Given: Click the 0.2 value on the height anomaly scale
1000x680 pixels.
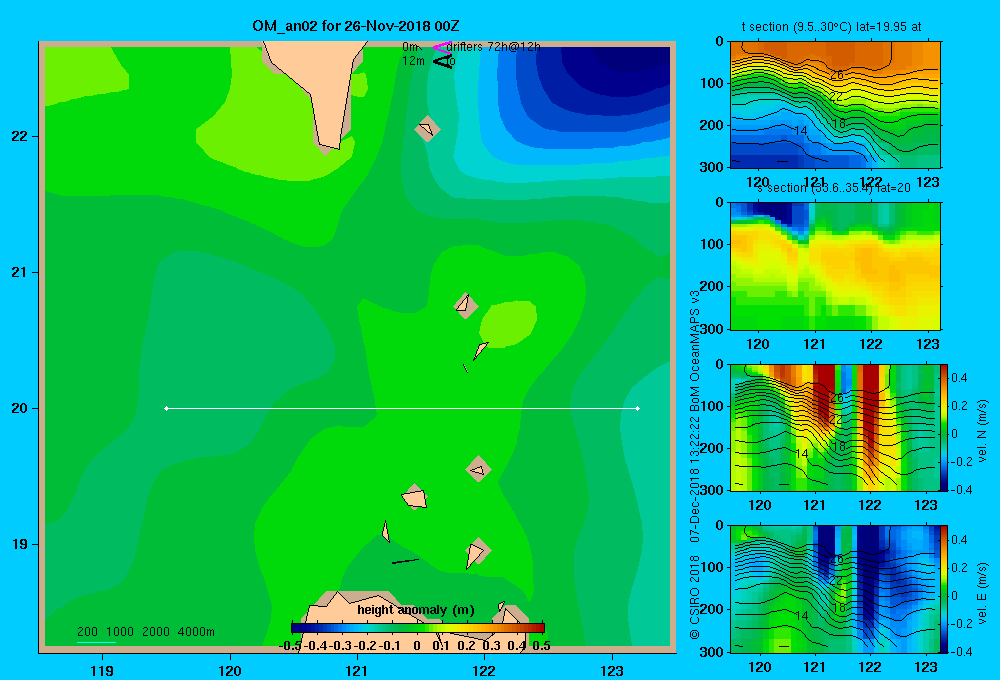Looking at the screenshot, I should (466, 646).
